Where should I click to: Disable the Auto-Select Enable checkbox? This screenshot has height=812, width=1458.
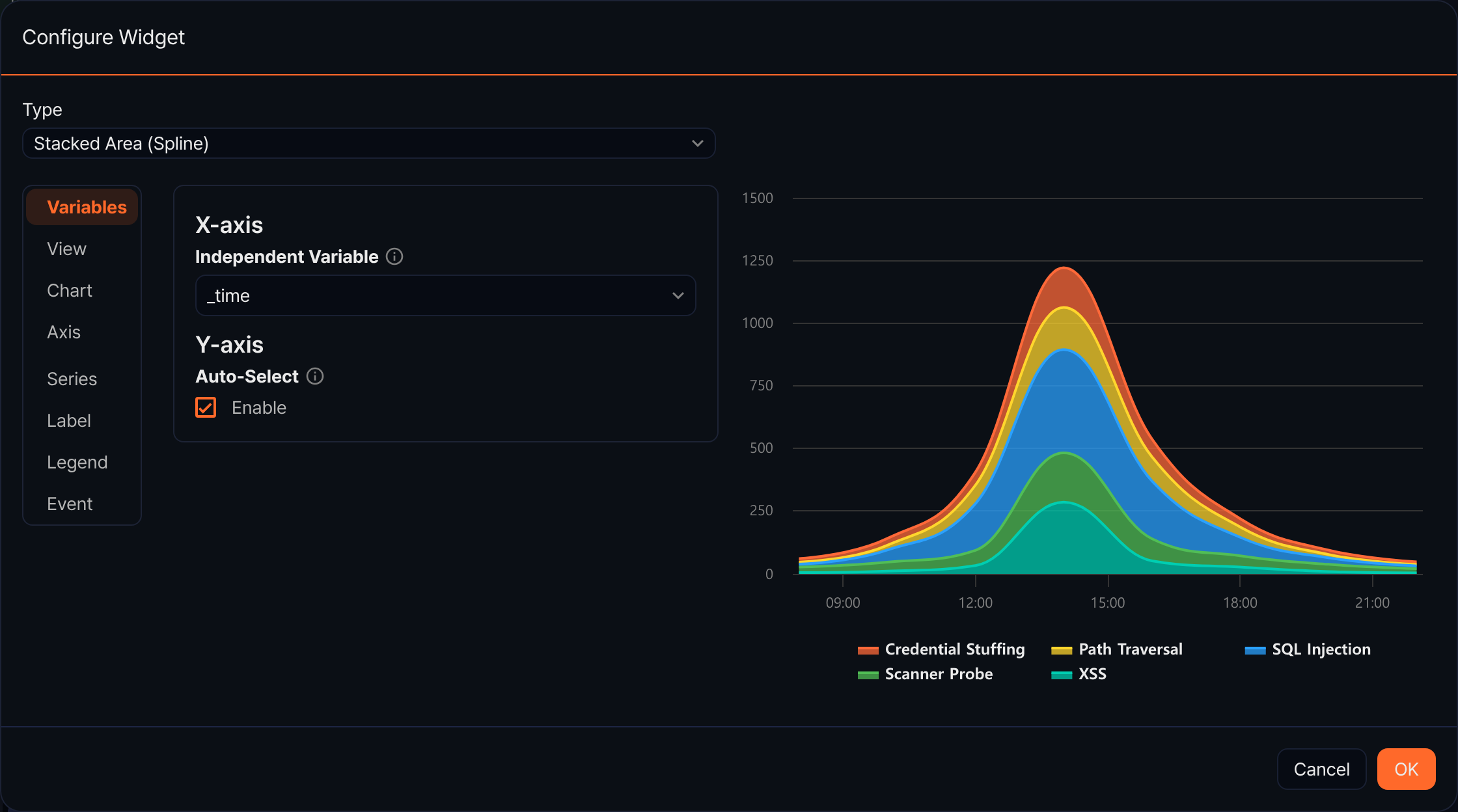(x=206, y=407)
